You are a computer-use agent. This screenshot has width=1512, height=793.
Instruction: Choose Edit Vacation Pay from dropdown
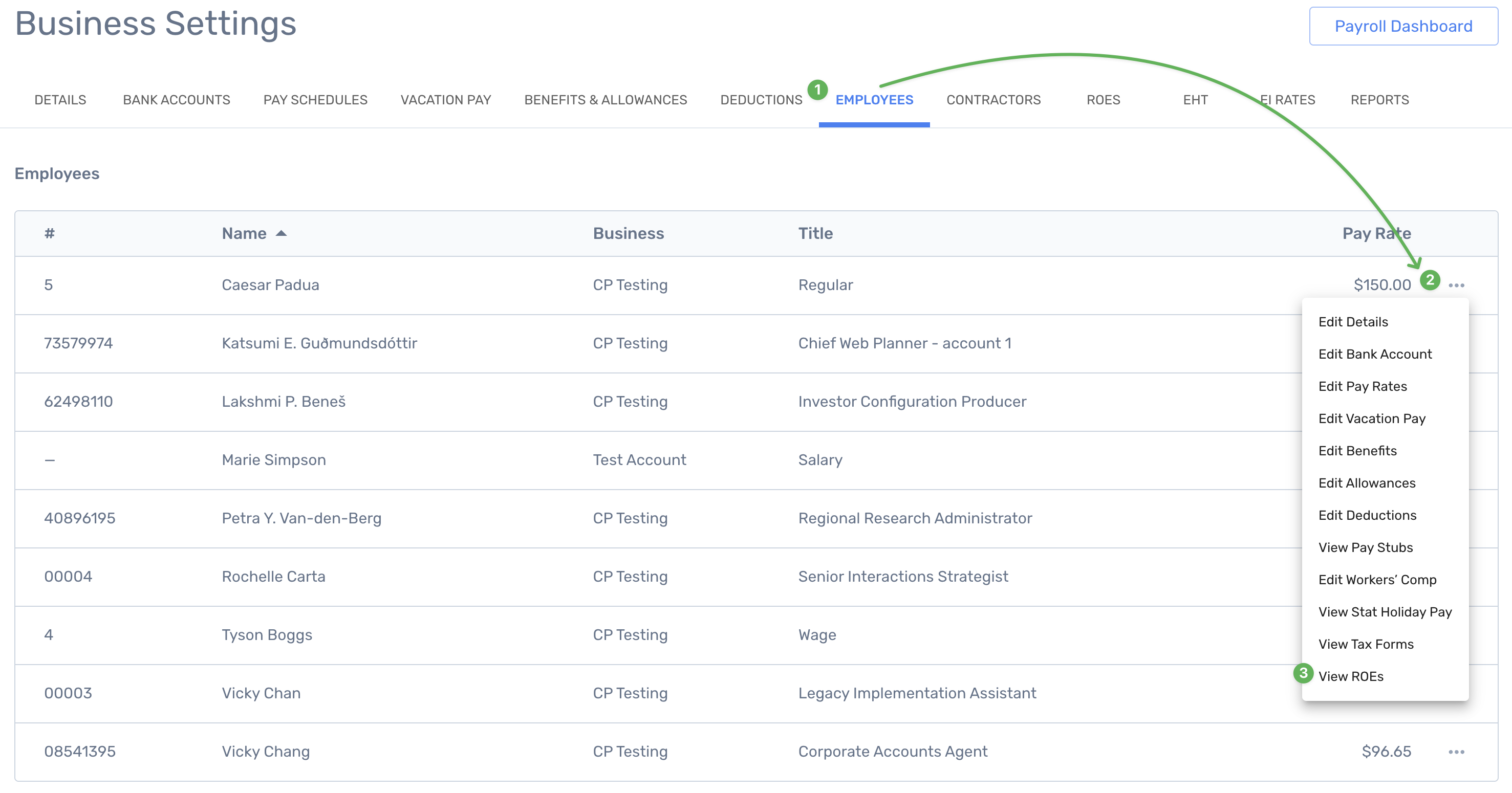(x=1372, y=419)
